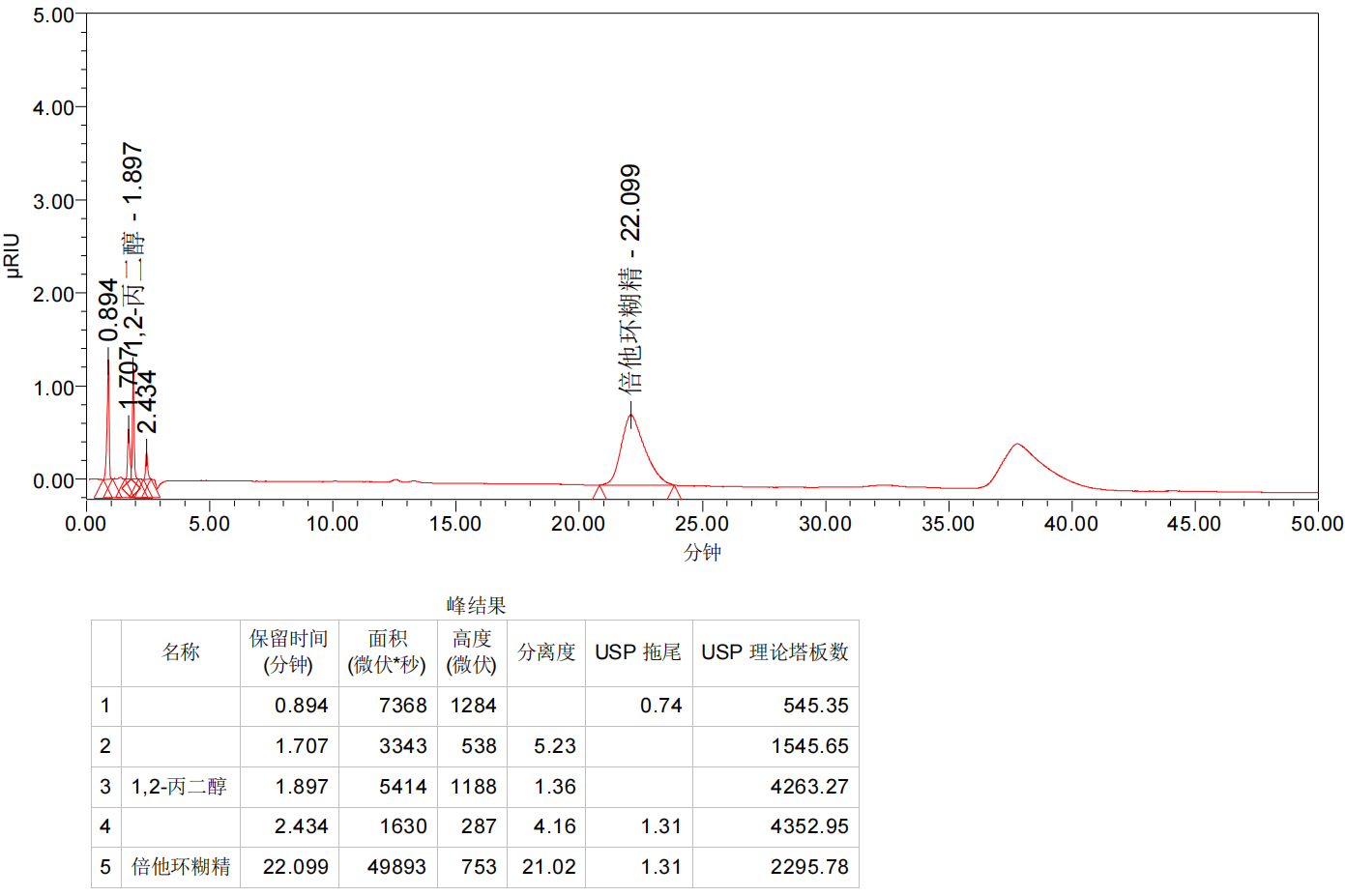Click the 分钟 x-axis title
Image resolution: width=1345 pixels, height=896 pixels.
(x=702, y=552)
